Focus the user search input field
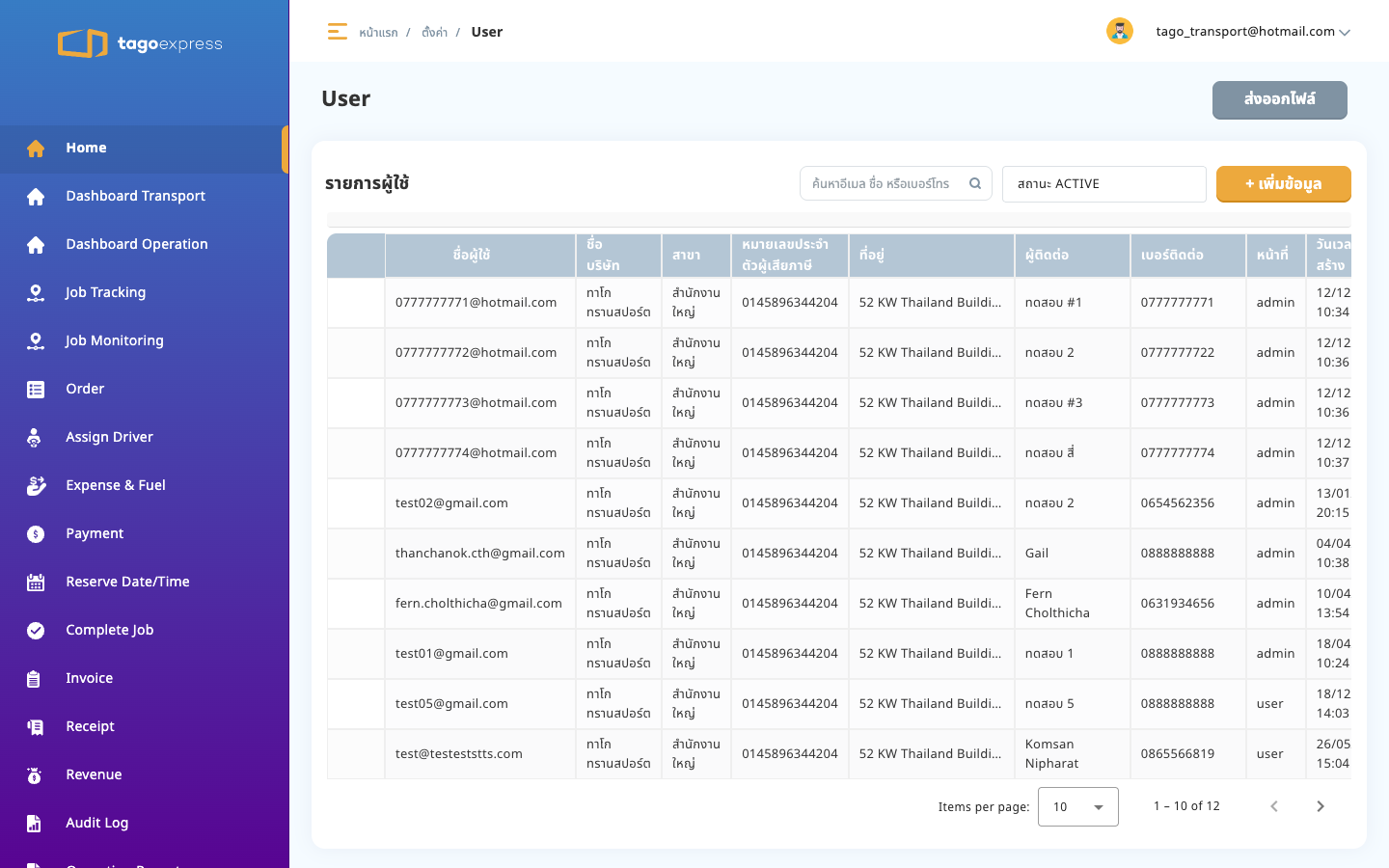Image resolution: width=1389 pixels, height=868 pixels. pyautogui.click(x=881, y=183)
